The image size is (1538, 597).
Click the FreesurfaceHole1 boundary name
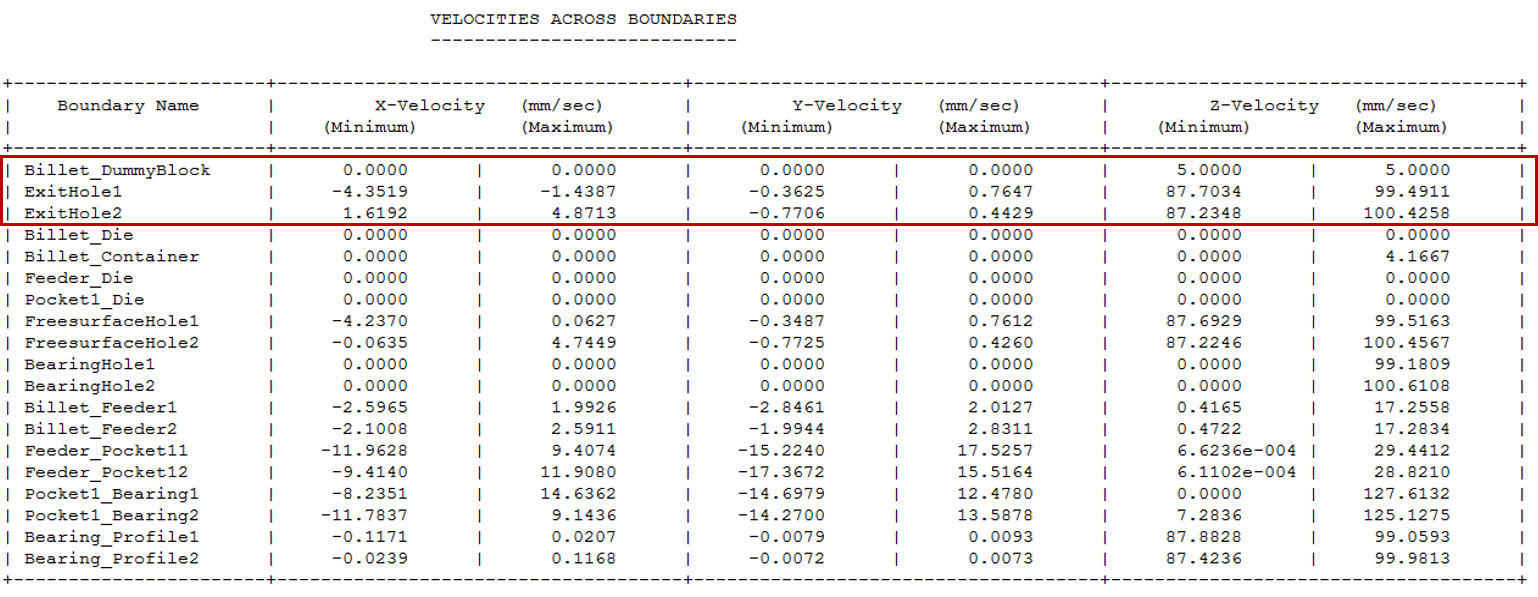point(112,321)
